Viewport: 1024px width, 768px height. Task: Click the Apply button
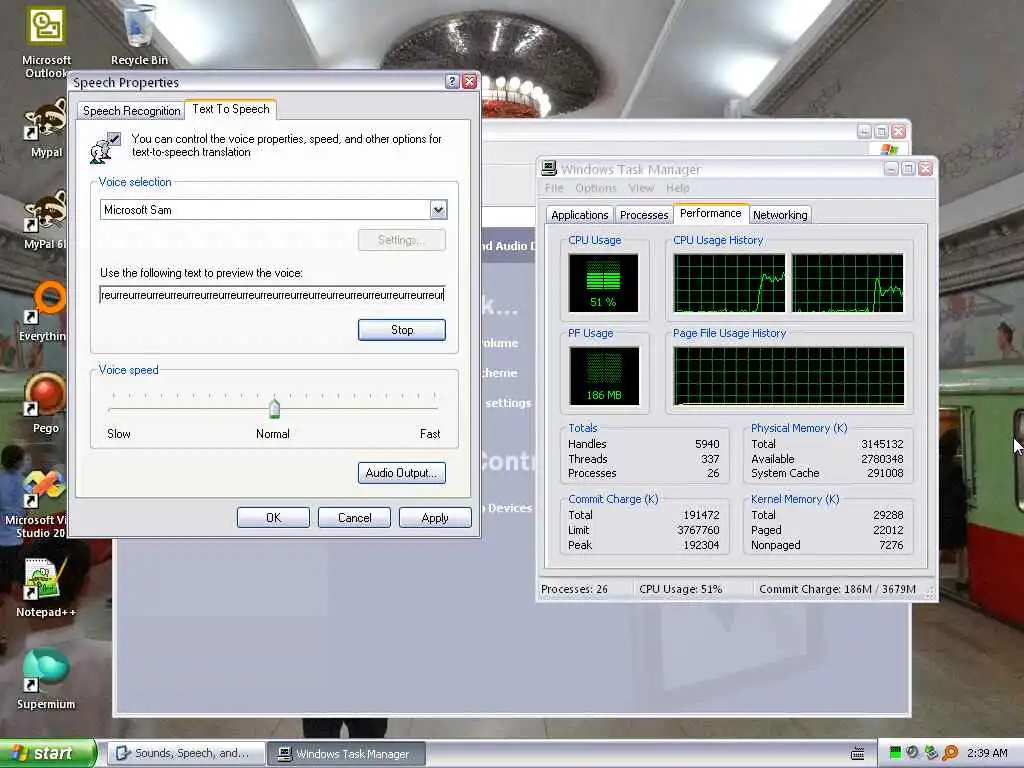(435, 518)
